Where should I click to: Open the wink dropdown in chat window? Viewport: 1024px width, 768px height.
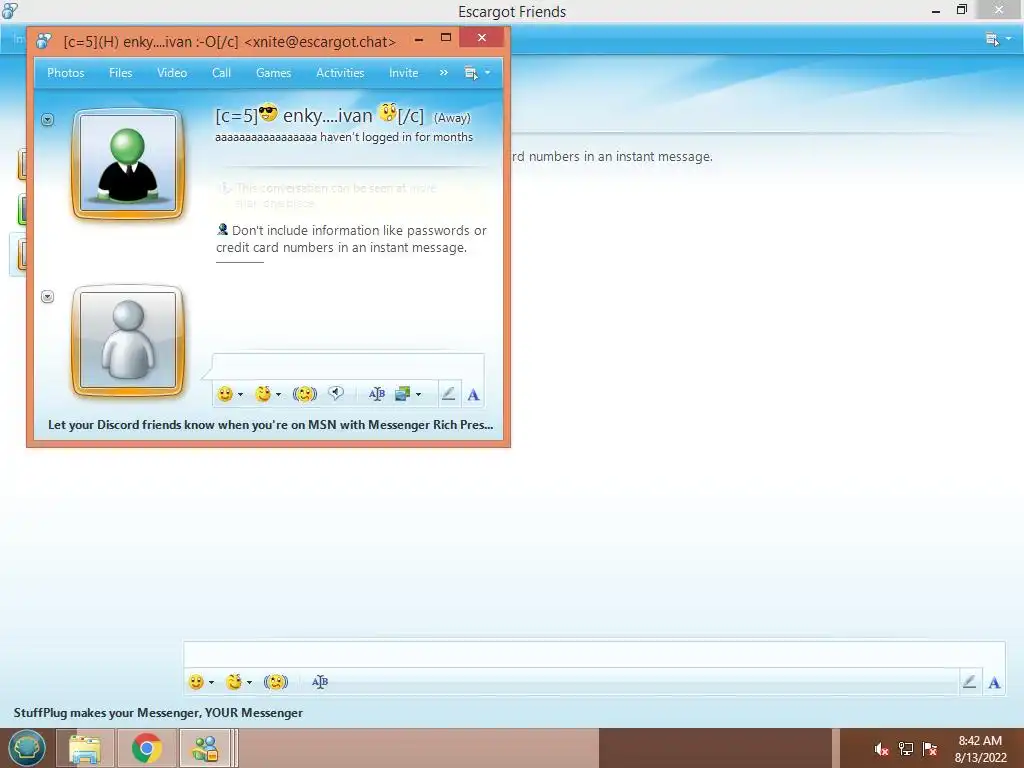tap(278, 394)
